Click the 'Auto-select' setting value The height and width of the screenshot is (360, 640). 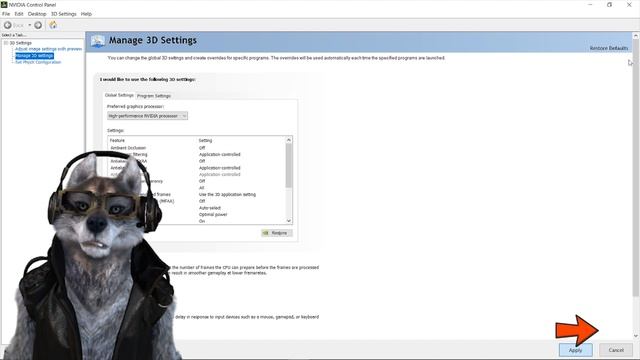[x=210, y=208]
